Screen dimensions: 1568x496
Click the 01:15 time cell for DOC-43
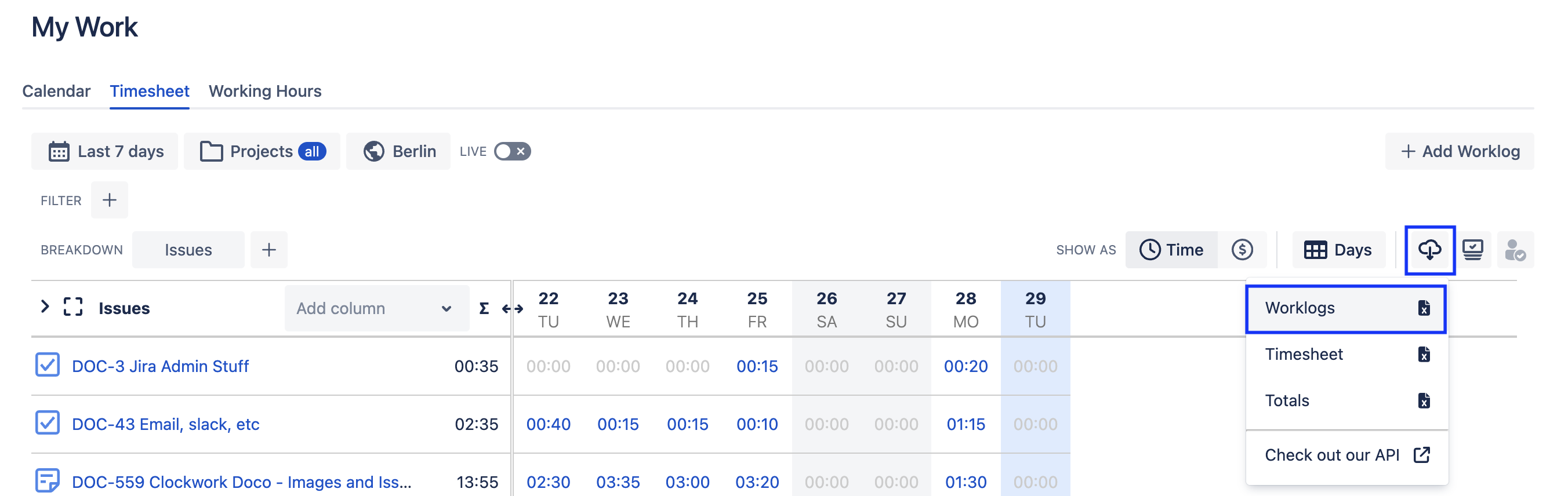966,424
